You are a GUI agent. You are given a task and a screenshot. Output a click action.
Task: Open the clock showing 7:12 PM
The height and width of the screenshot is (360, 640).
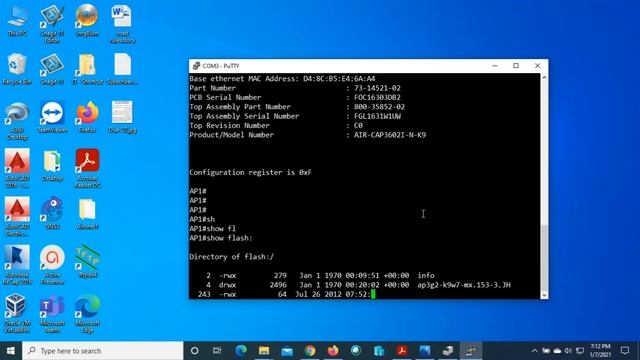(600, 351)
